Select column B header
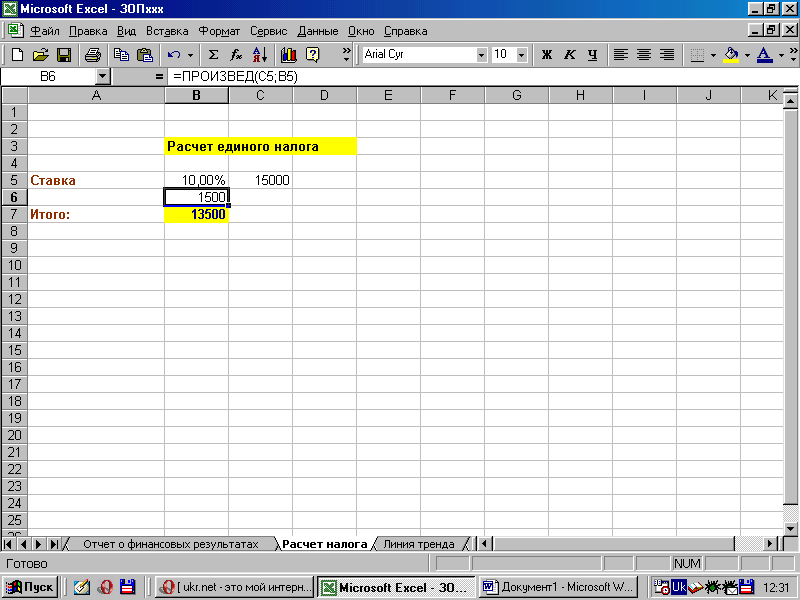 tap(196, 95)
